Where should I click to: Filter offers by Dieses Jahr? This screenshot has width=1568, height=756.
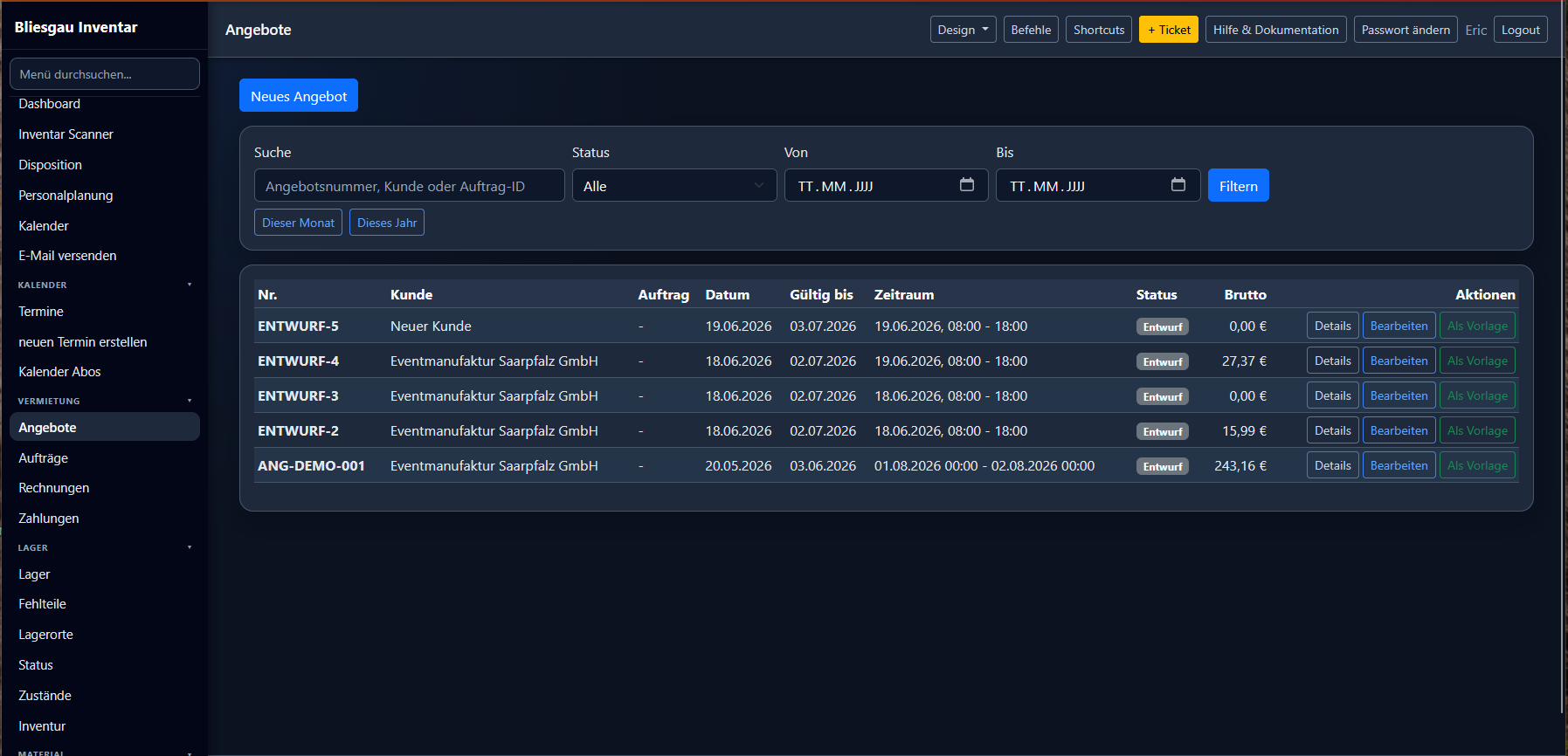click(x=387, y=223)
